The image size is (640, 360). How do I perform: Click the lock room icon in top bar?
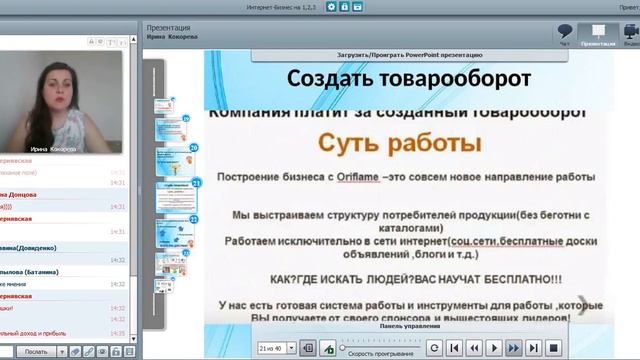tap(344, 7)
